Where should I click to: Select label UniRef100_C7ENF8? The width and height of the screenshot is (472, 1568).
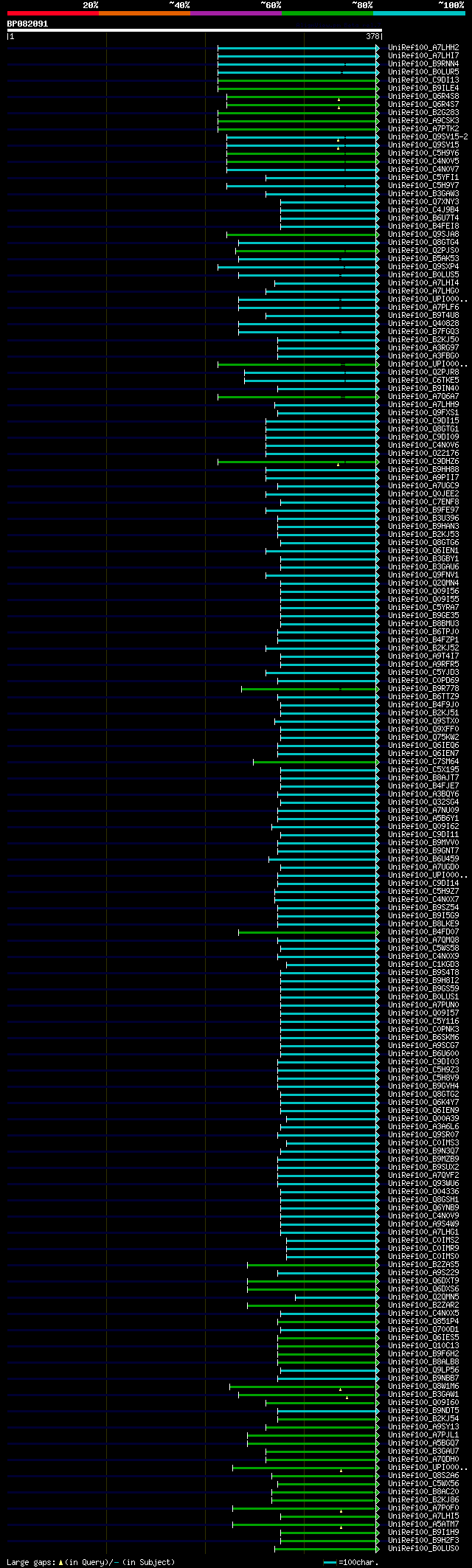pyautogui.click(x=423, y=502)
